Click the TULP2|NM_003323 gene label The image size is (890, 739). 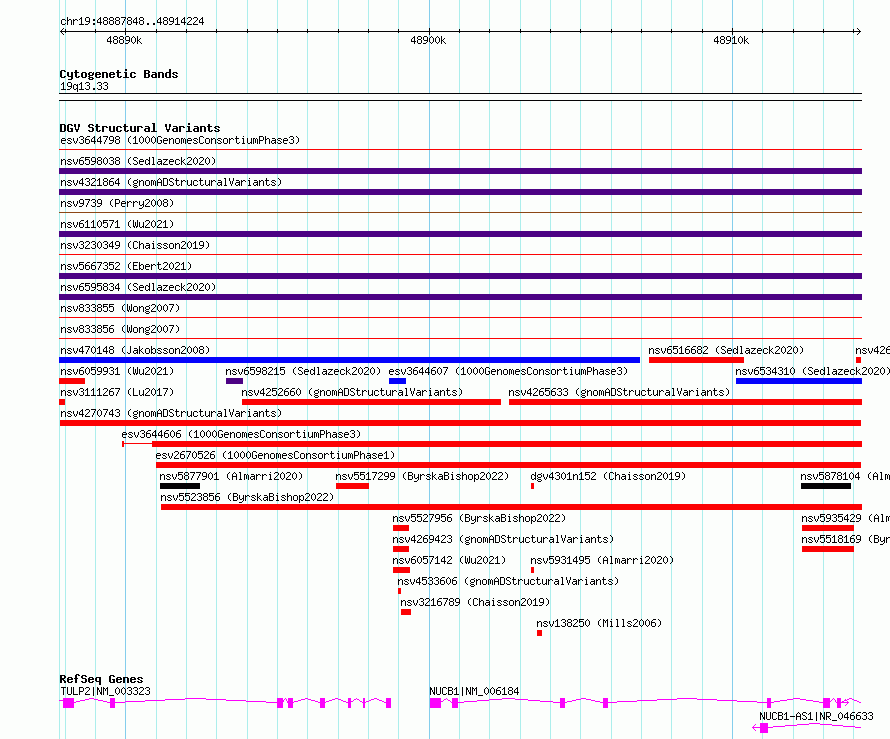click(x=106, y=691)
